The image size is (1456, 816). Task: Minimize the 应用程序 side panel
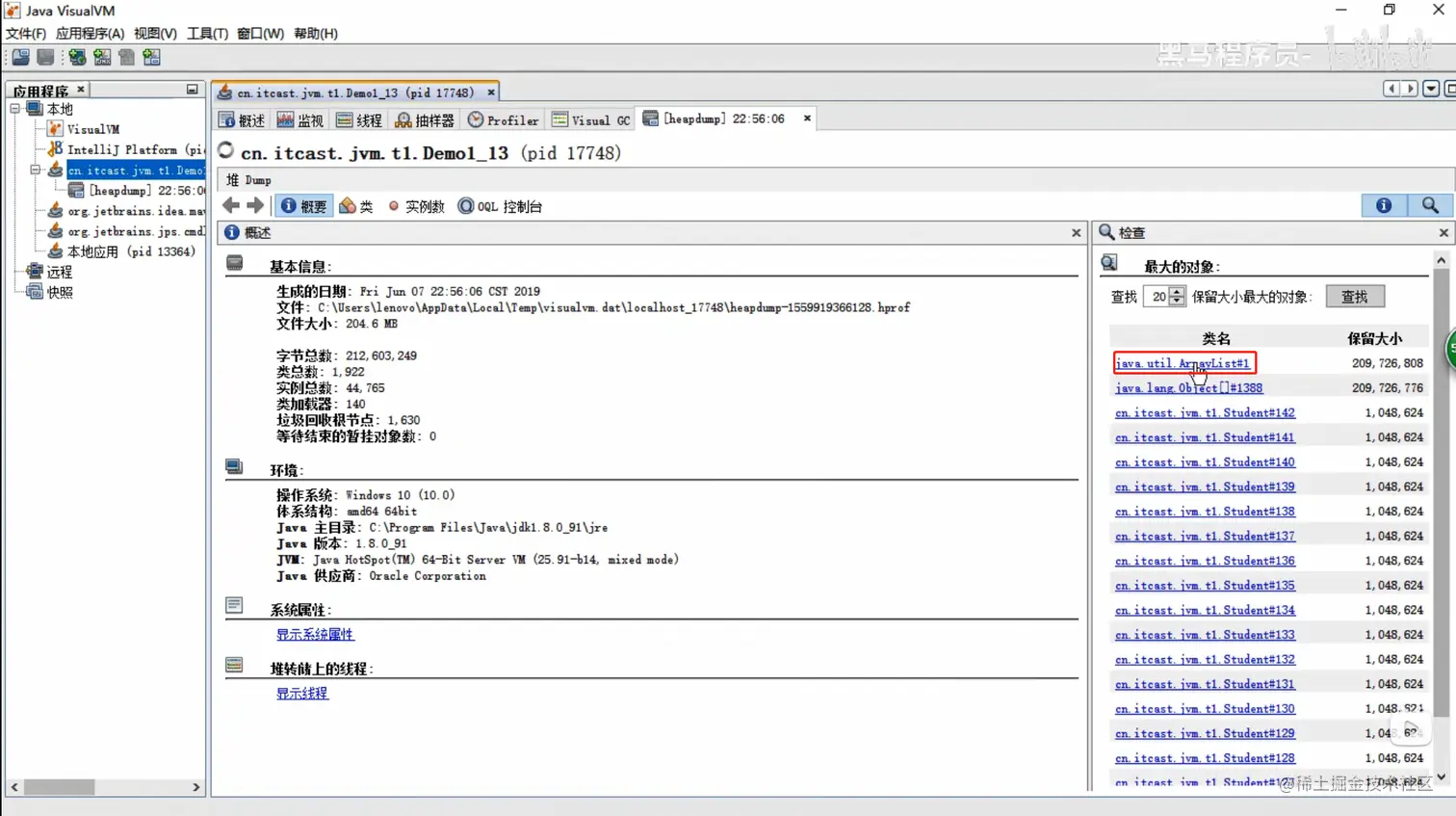pos(193,90)
